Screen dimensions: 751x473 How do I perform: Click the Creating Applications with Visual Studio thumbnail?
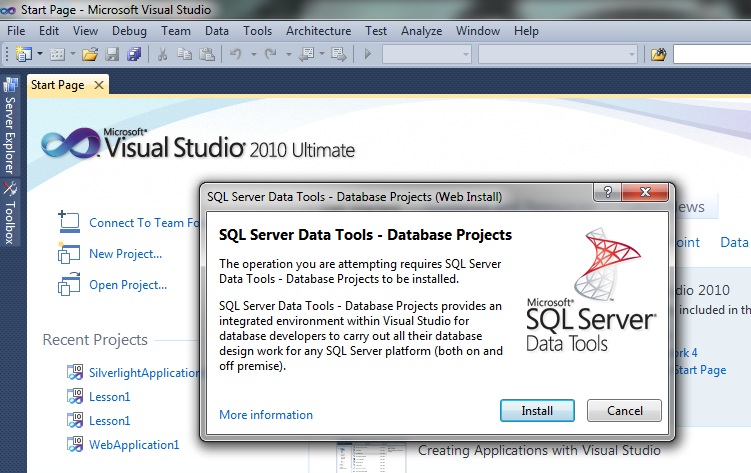pos(371,457)
